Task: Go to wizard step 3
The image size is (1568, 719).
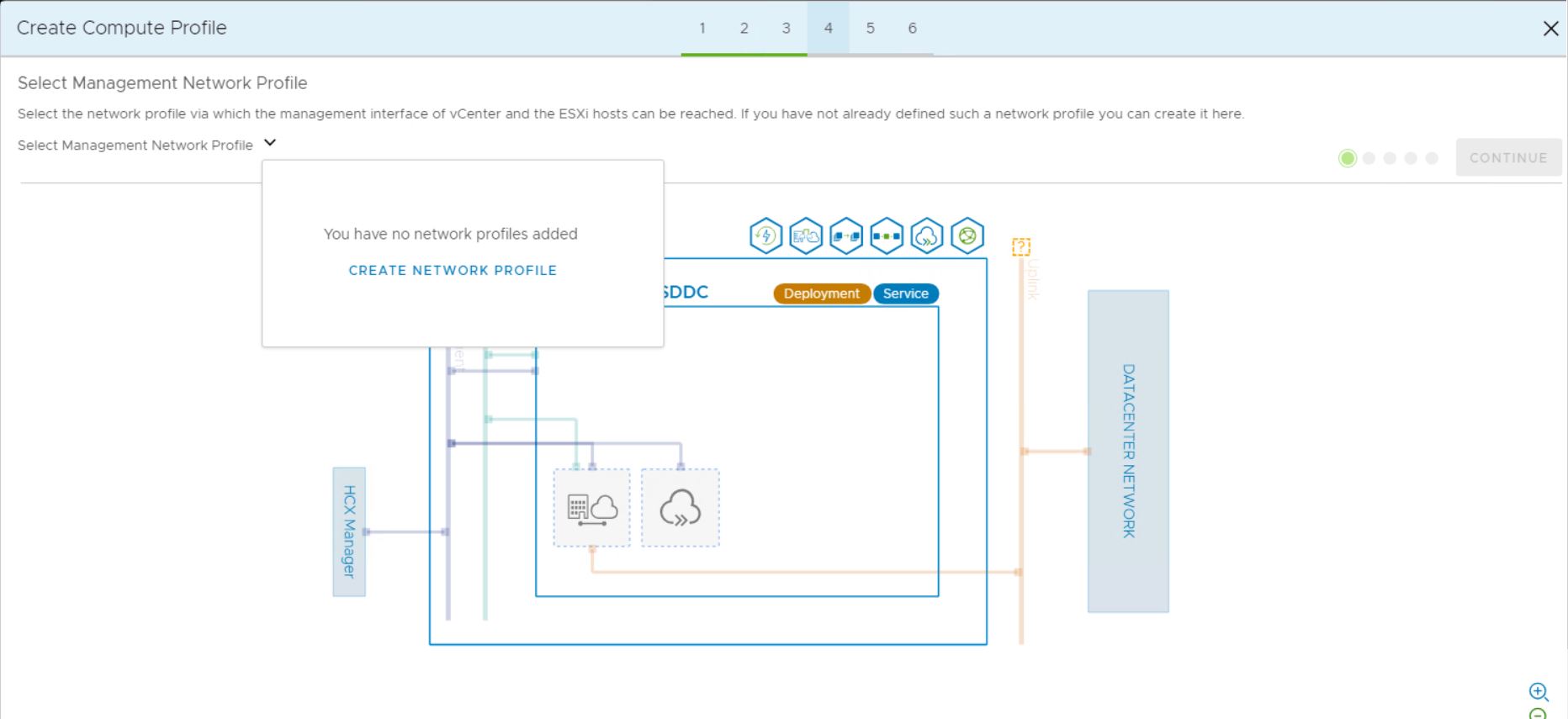Action: 787,29
